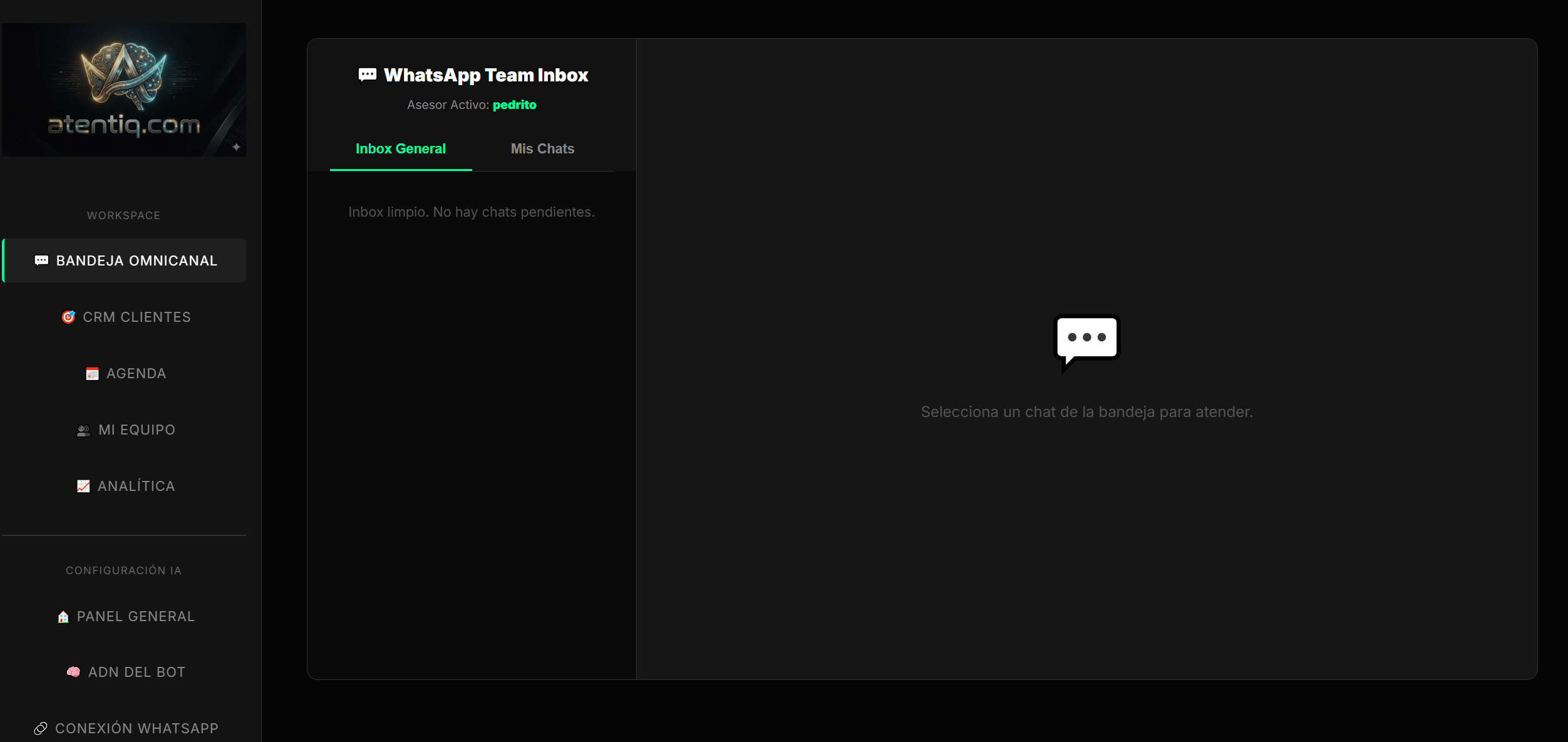Click the atentiq.com logo image
The height and width of the screenshot is (742, 1568).
coord(124,91)
